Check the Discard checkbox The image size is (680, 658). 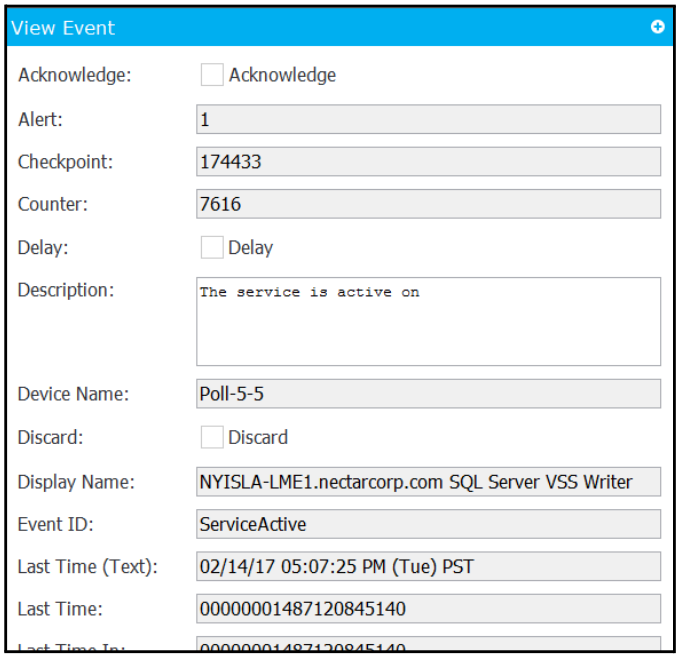tap(212, 437)
